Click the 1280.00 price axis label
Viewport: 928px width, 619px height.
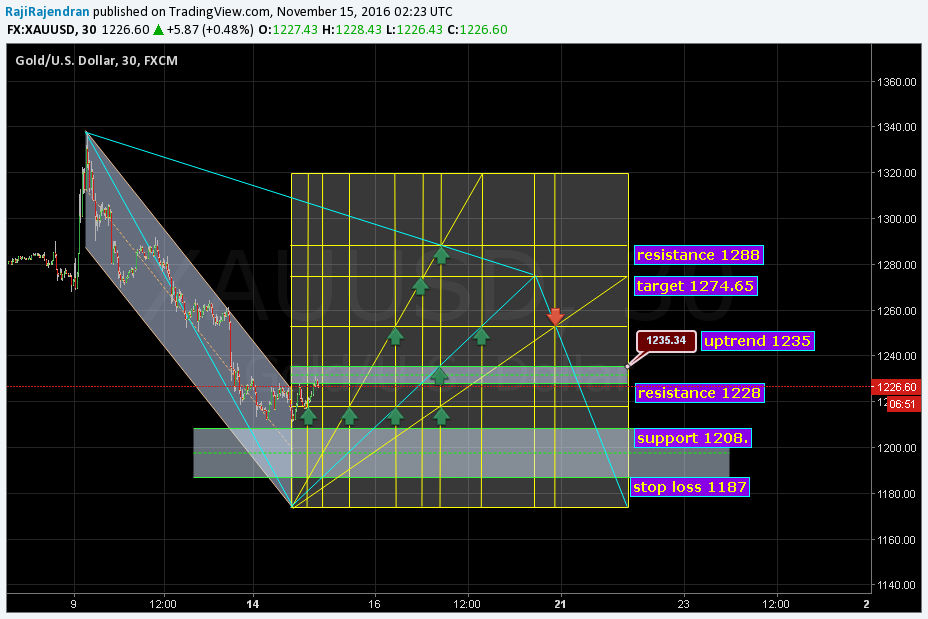(896, 265)
